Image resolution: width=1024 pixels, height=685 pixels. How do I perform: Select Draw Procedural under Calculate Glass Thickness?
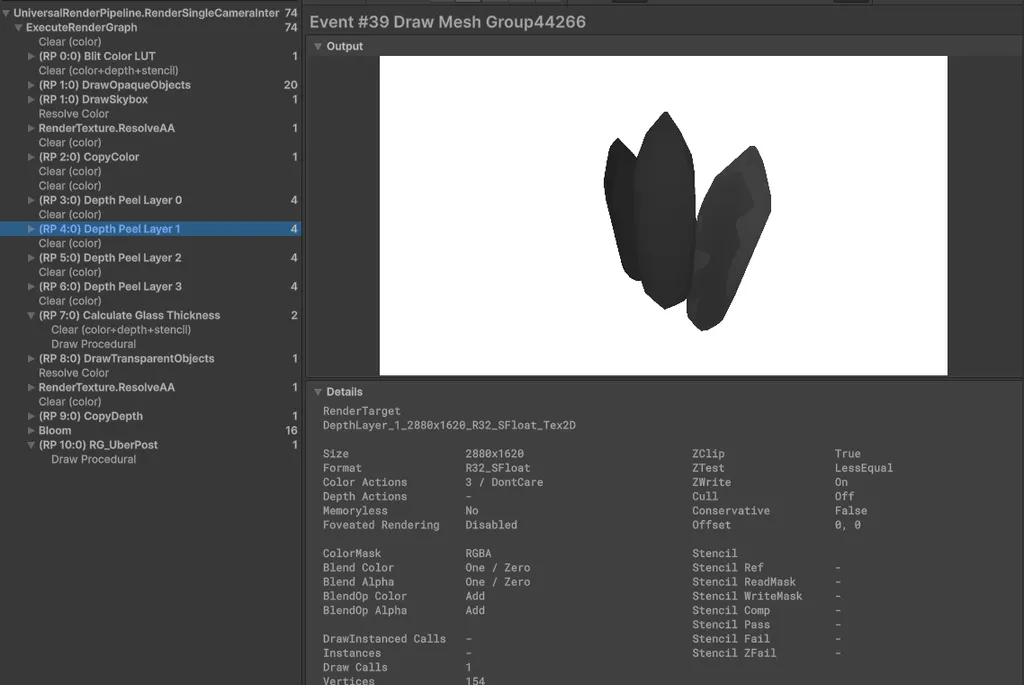pyautogui.click(x=93, y=344)
